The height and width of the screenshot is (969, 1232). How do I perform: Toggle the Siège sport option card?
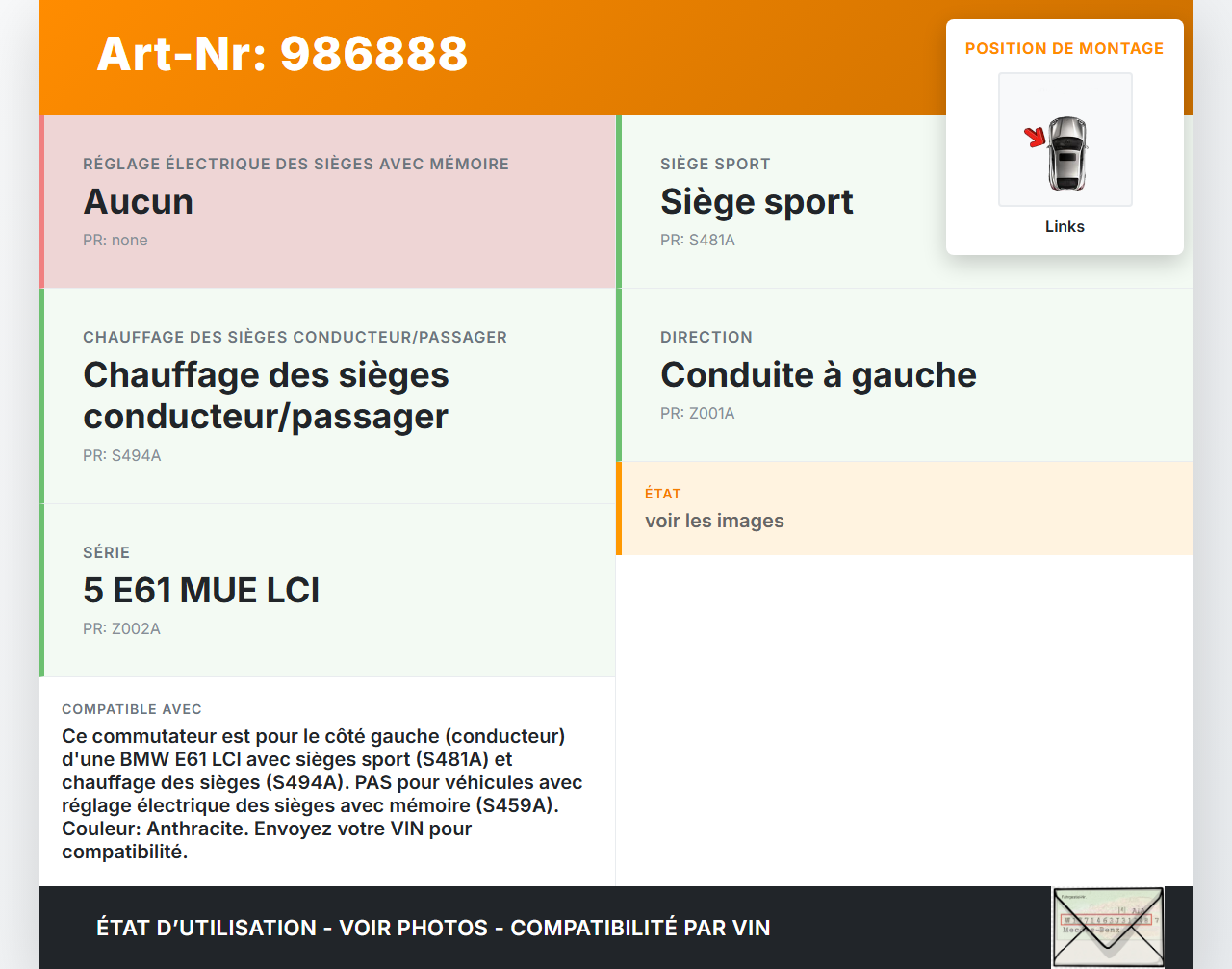tap(905, 201)
